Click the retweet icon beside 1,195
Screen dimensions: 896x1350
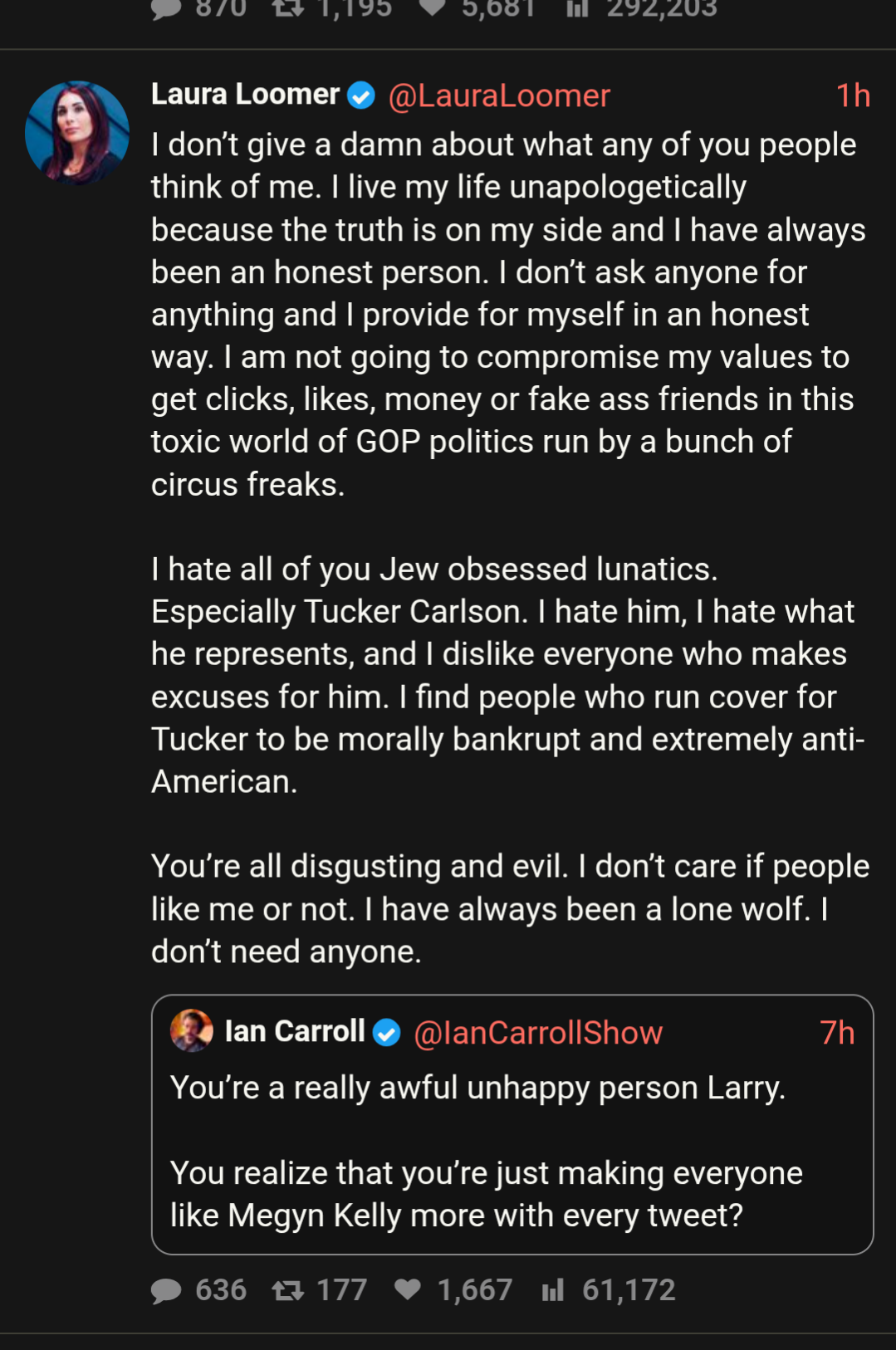[x=288, y=8]
